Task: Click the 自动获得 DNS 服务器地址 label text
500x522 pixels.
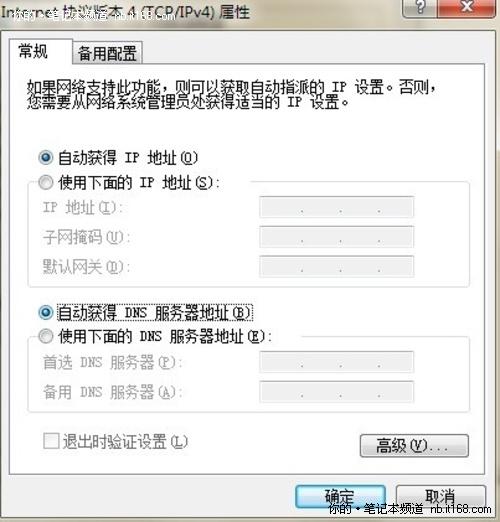Action: 155,313
